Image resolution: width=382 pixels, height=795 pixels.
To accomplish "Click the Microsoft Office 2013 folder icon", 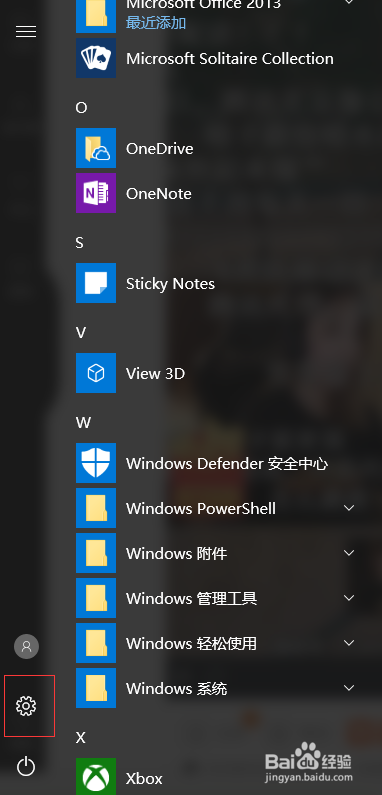I will [96, 16].
